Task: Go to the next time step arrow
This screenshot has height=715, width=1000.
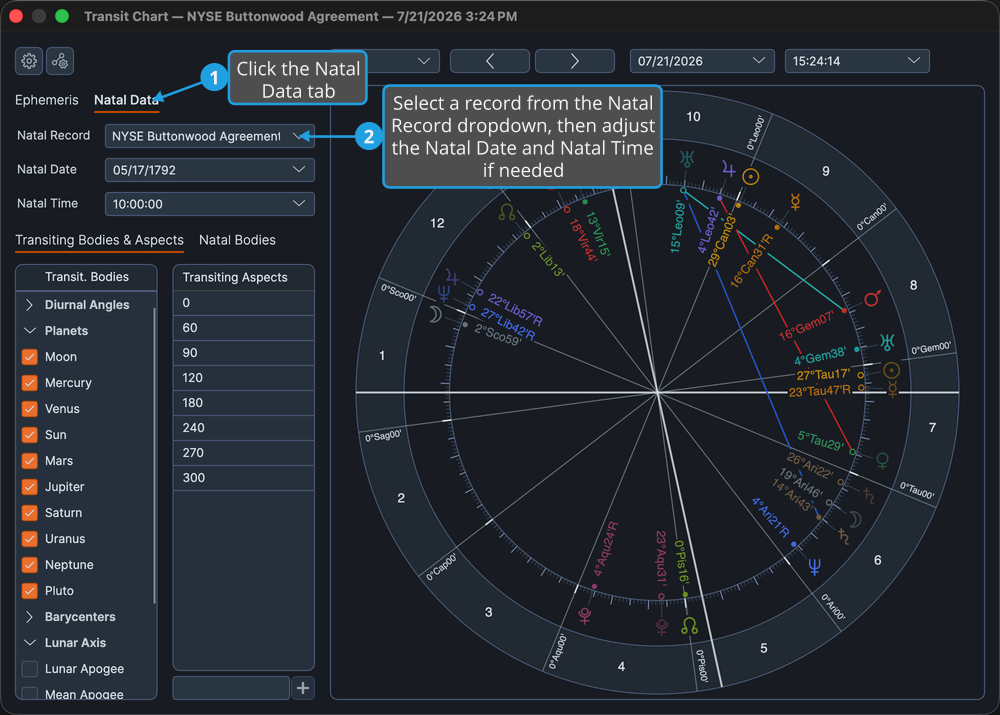Action: pyautogui.click(x=575, y=61)
